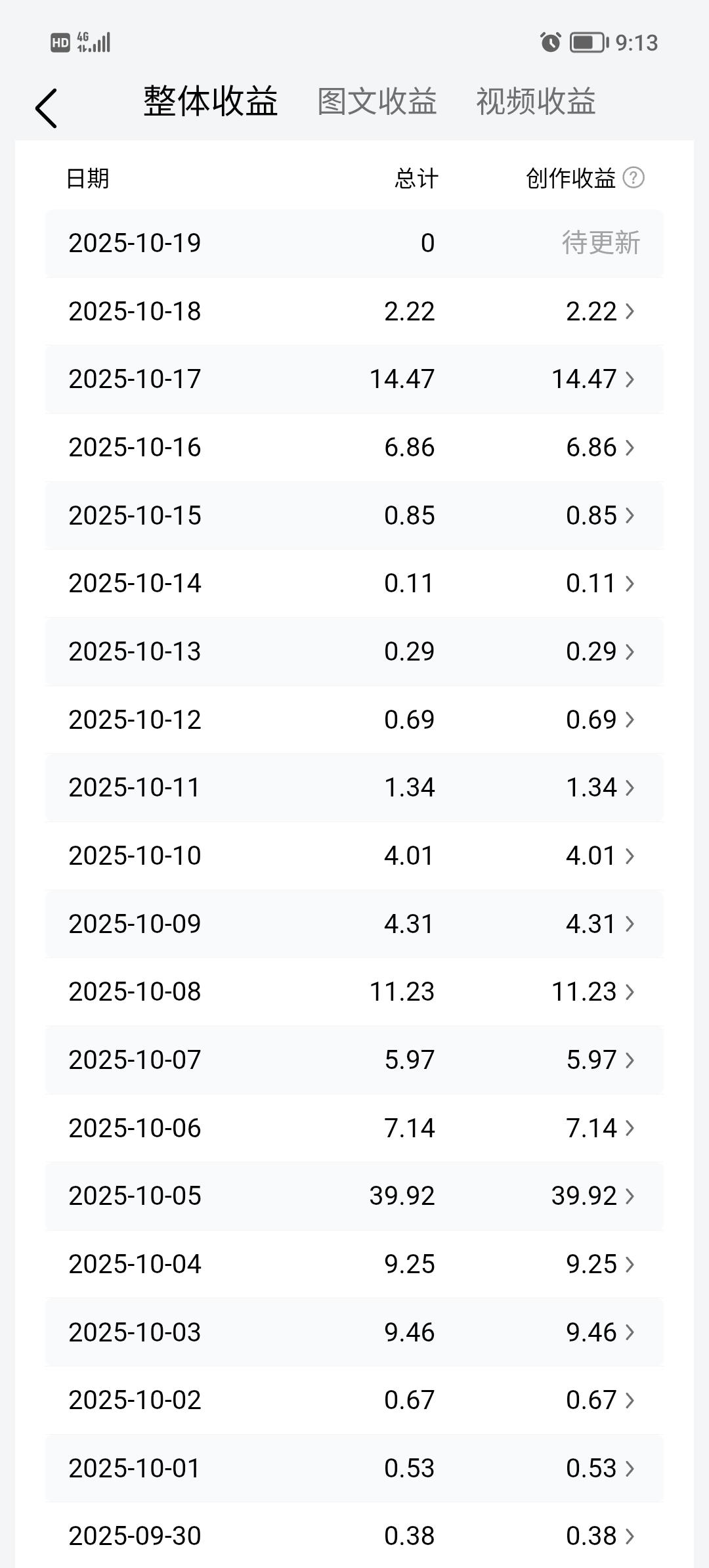Tap the 日期 column header

coord(87,178)
